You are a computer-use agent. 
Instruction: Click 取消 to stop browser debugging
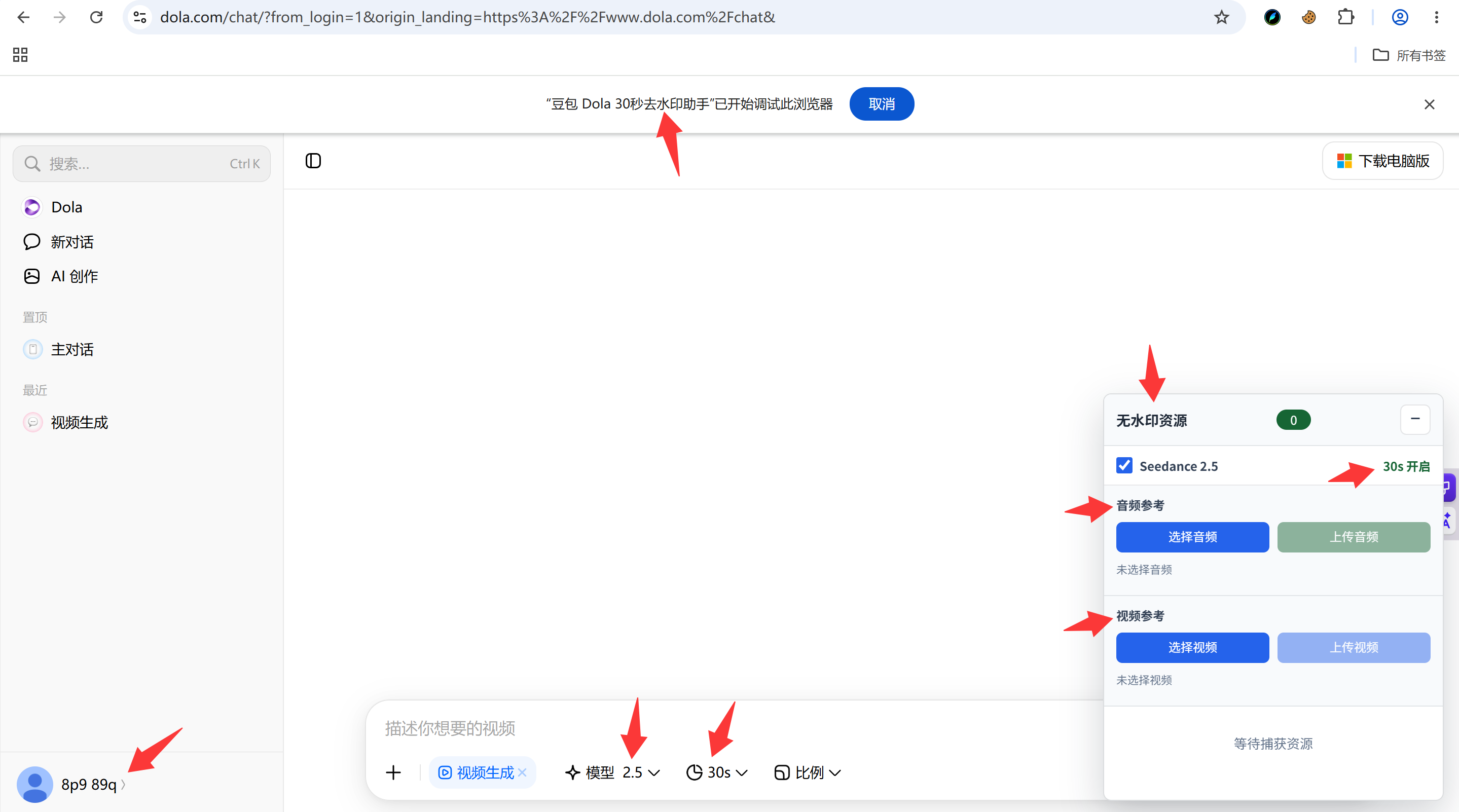pyautogui.click(x=881, y=104)
